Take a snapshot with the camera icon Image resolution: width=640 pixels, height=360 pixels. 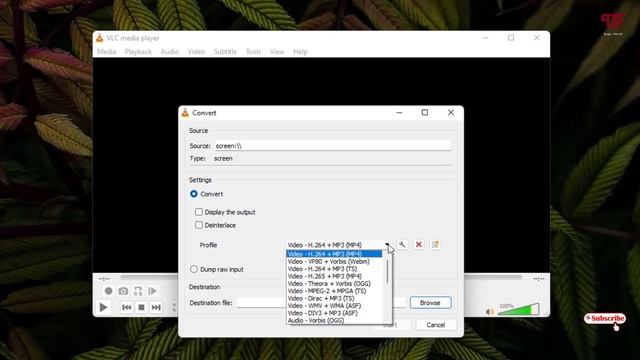[123, 291]
